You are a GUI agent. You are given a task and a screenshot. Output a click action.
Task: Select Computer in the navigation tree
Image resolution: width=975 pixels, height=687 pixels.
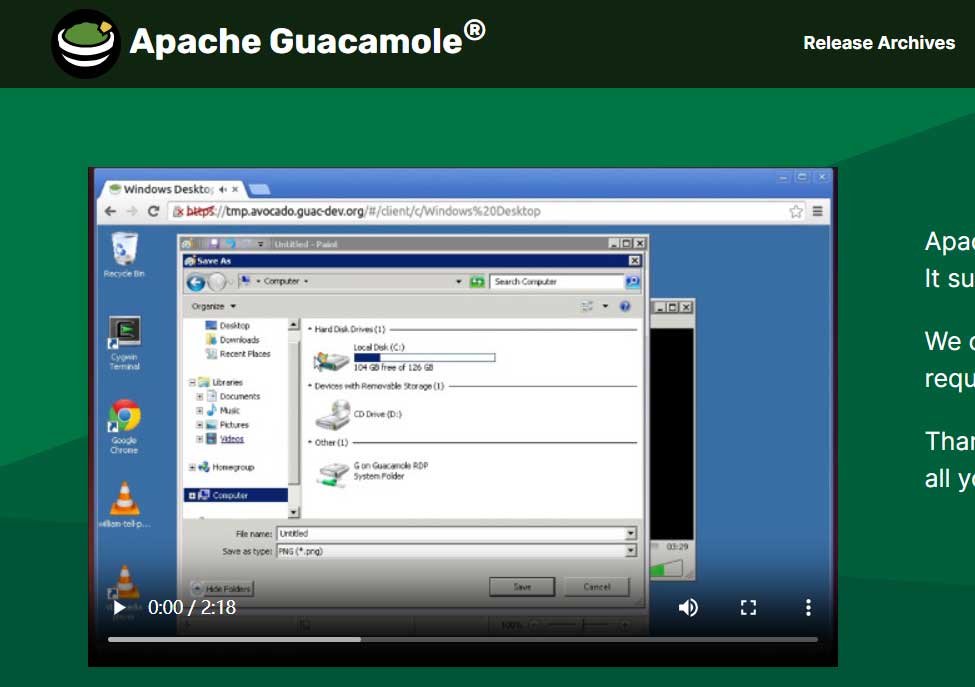(230, 495)
